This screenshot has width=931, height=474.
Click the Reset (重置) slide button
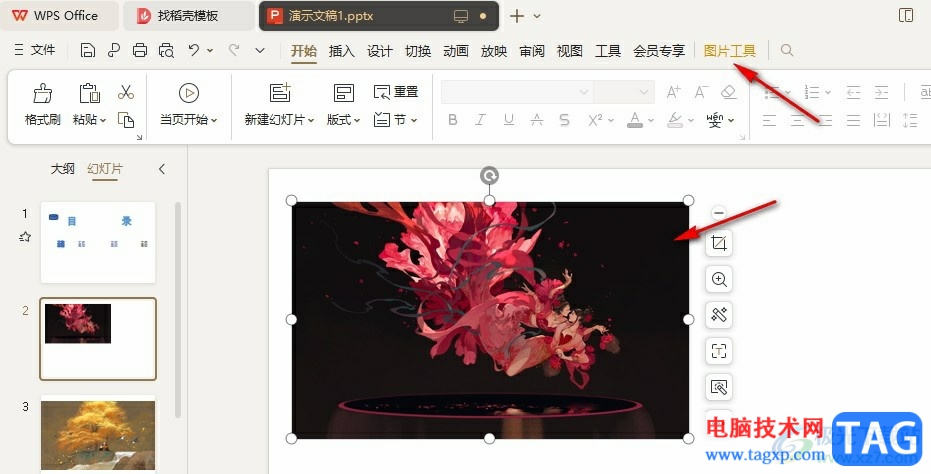point(396,92)
